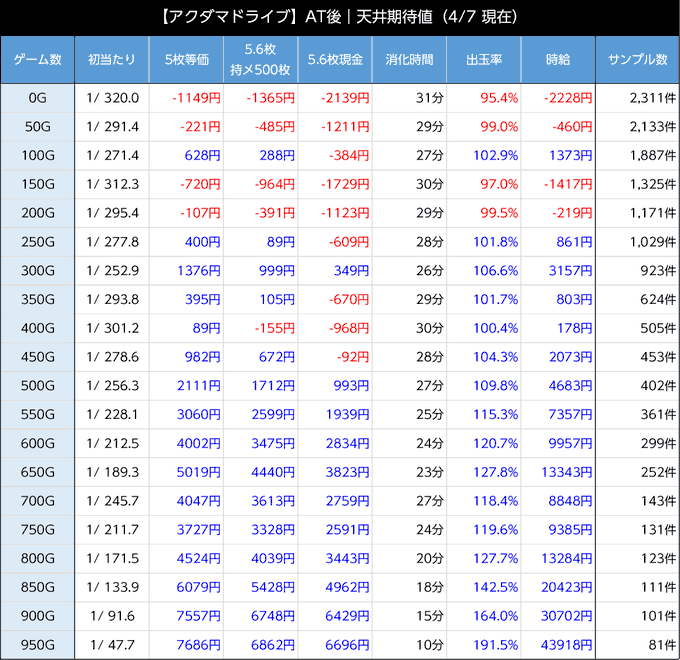Click the 出玉率 column header

point(484,60)
